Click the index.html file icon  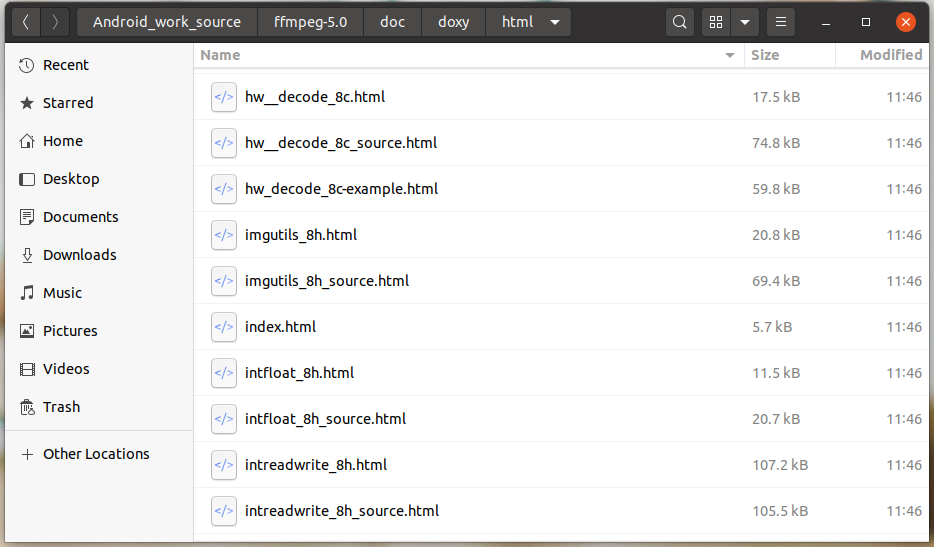pyautogui.click(x=224, y=327)
